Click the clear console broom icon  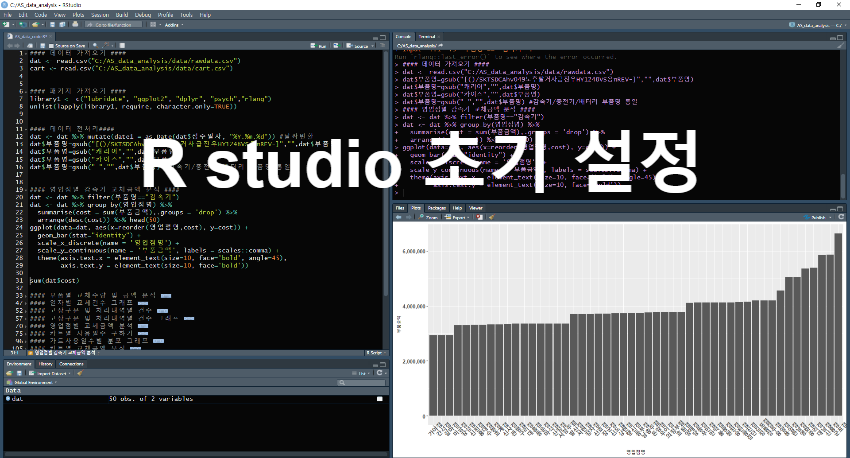(841, 46)
